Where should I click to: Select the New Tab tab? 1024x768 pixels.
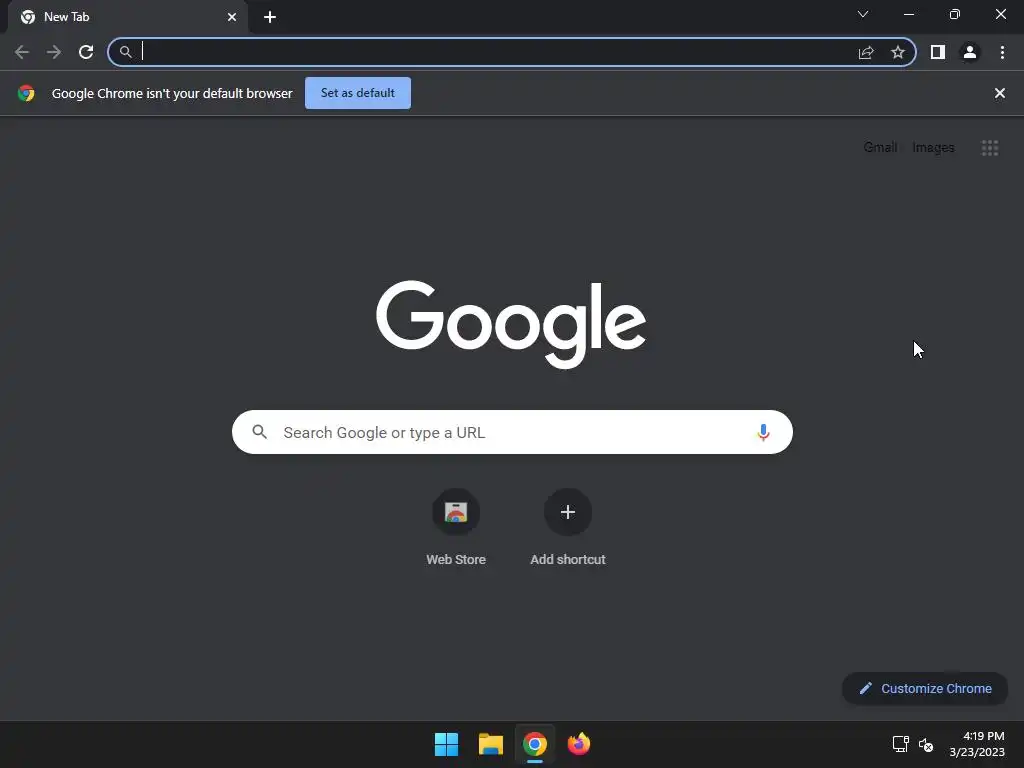128,17
